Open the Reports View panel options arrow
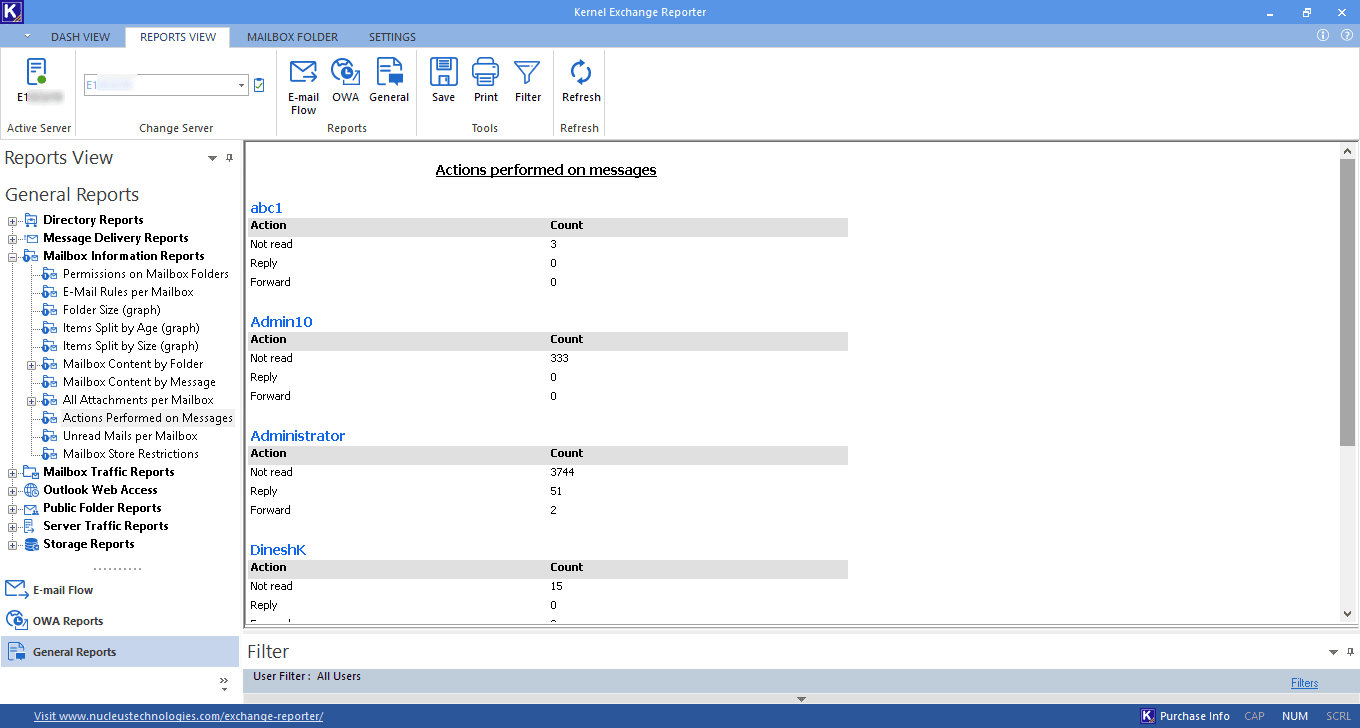Image resolution: width=1360 pixels, height=728 pixels. pyautogui.click(x=212, y=159)
